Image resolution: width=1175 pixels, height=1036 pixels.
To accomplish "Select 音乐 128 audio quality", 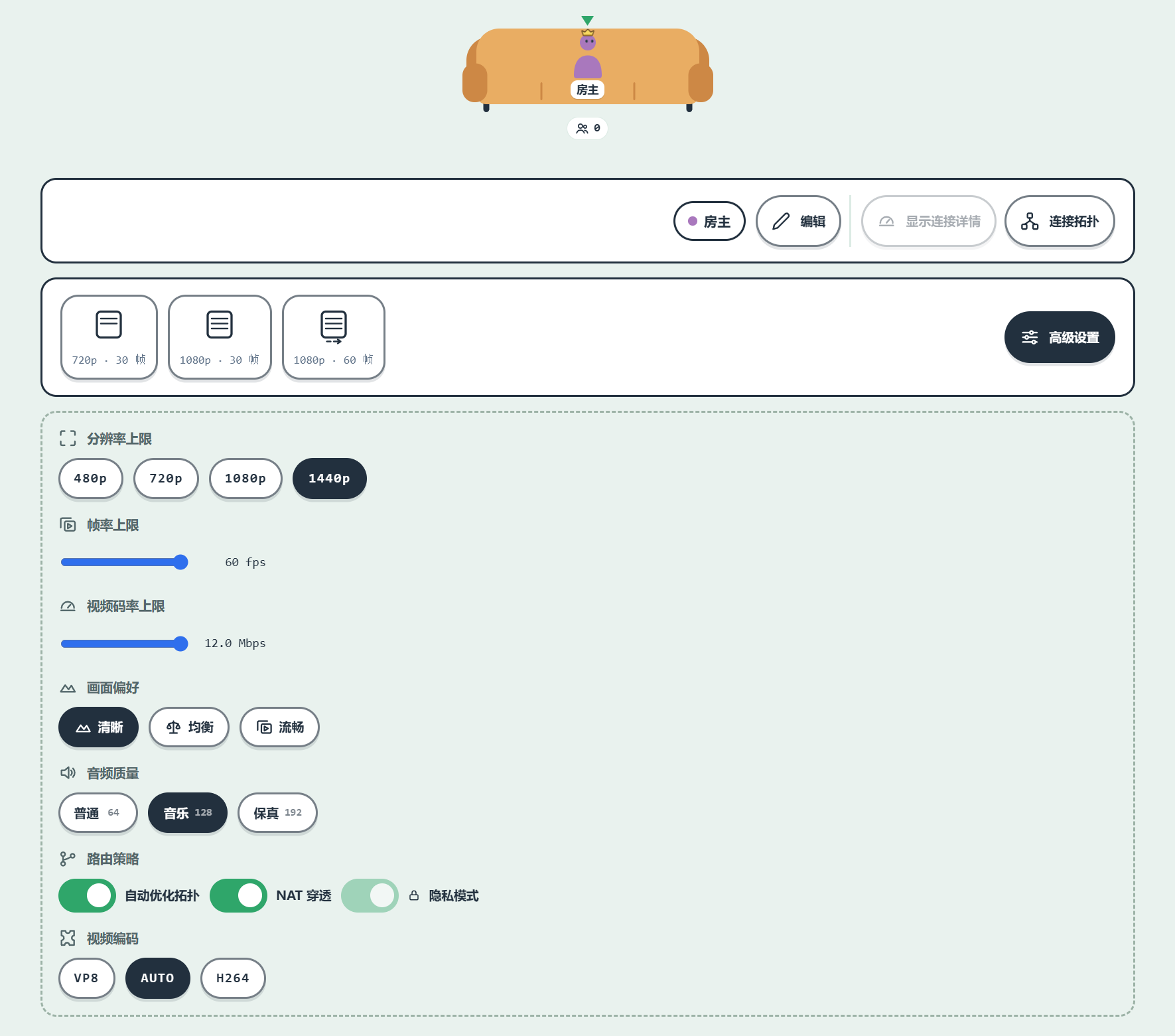I will (x=188, y=813).
